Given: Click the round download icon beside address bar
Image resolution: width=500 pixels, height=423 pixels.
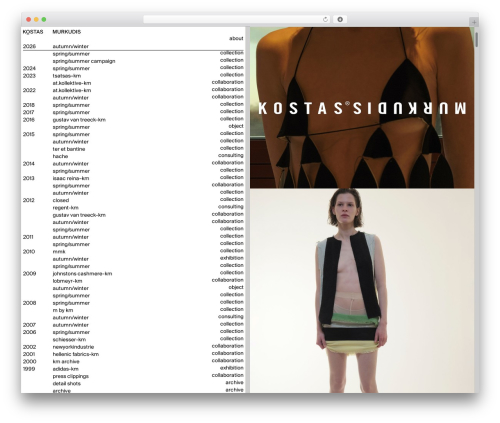Looking at the screenshot, I should [x=340, y=19].
